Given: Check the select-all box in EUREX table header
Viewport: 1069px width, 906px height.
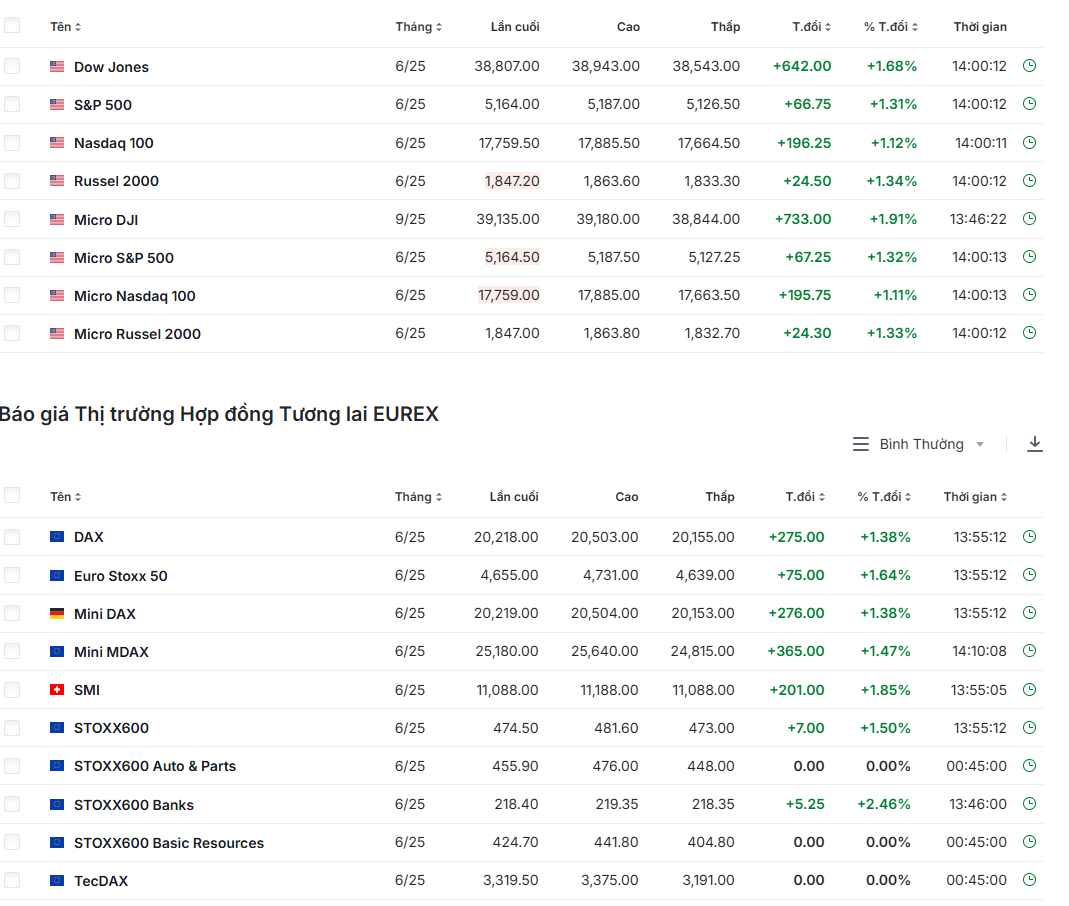Looking at the screenshot, I should 12,496.
